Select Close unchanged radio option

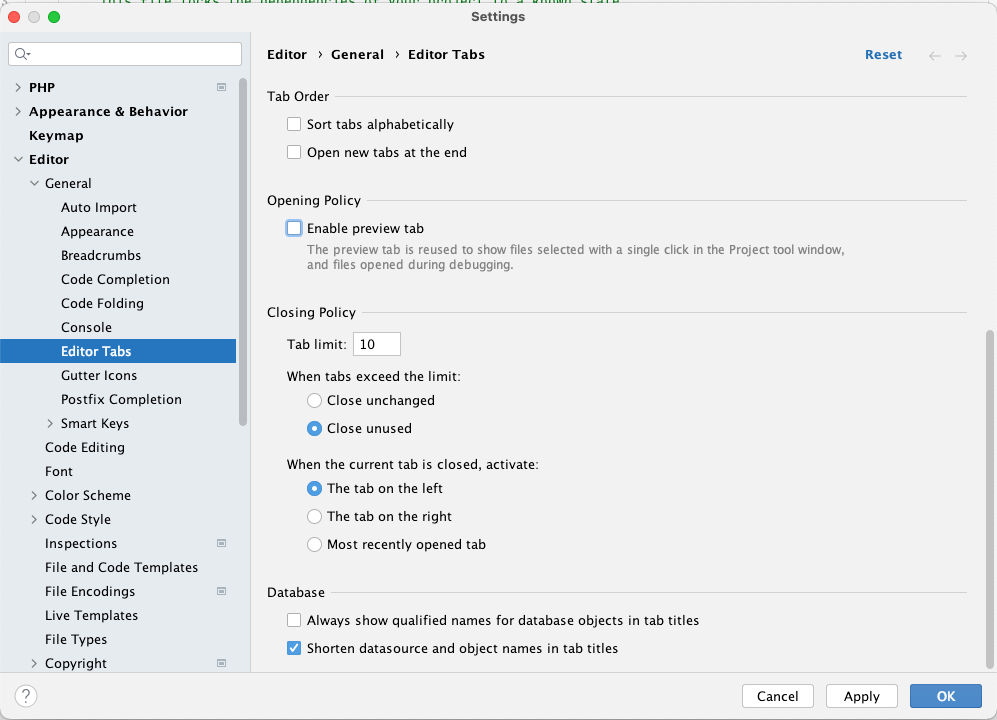tap(314, 401)
